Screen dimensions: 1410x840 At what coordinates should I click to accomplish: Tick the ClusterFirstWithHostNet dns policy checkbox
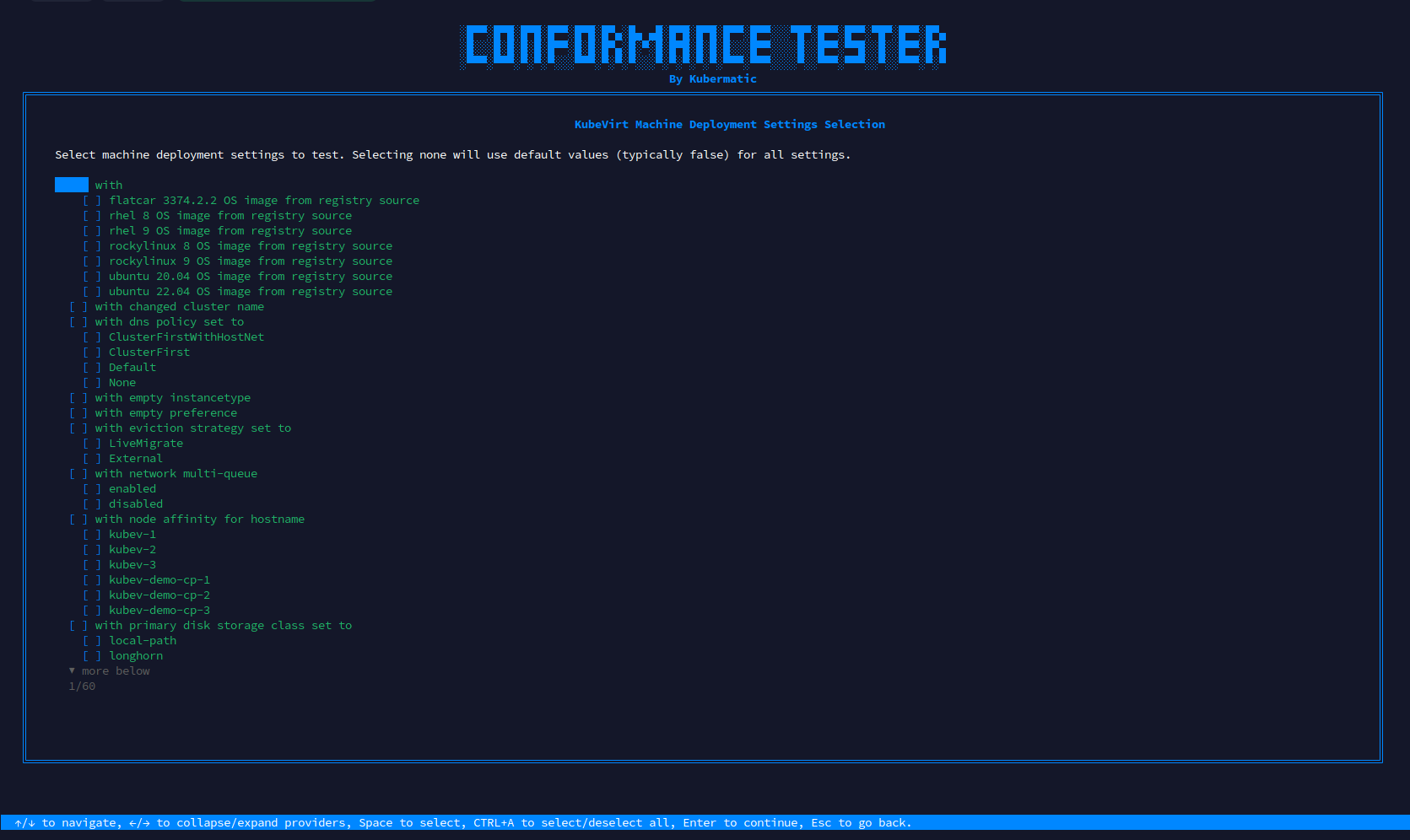[91, 337]
